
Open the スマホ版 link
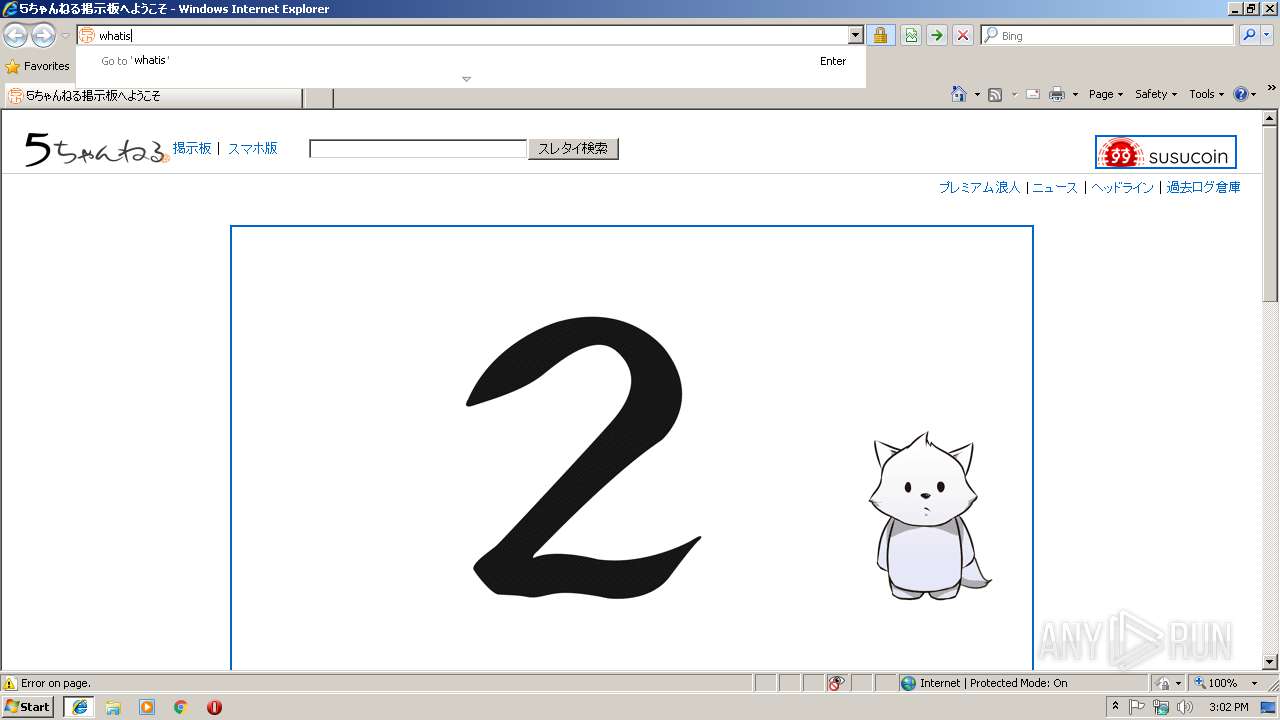pyautogui.click(x=252, y=148)
